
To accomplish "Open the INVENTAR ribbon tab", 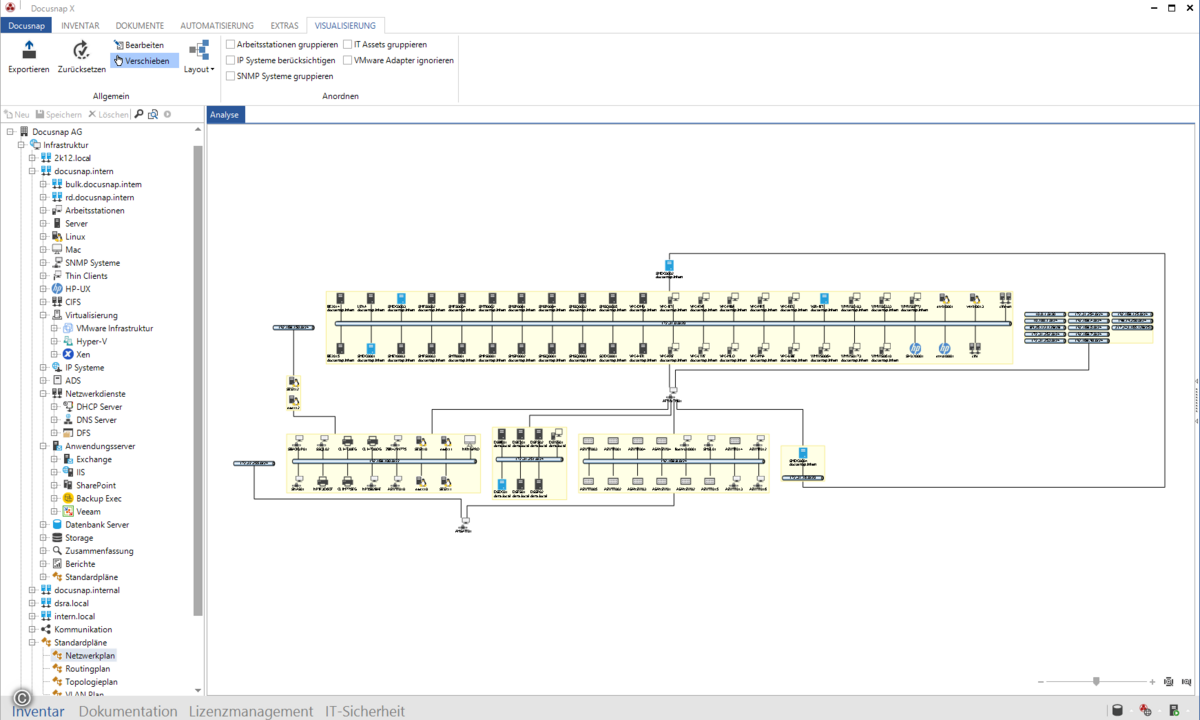I will 79,25.
